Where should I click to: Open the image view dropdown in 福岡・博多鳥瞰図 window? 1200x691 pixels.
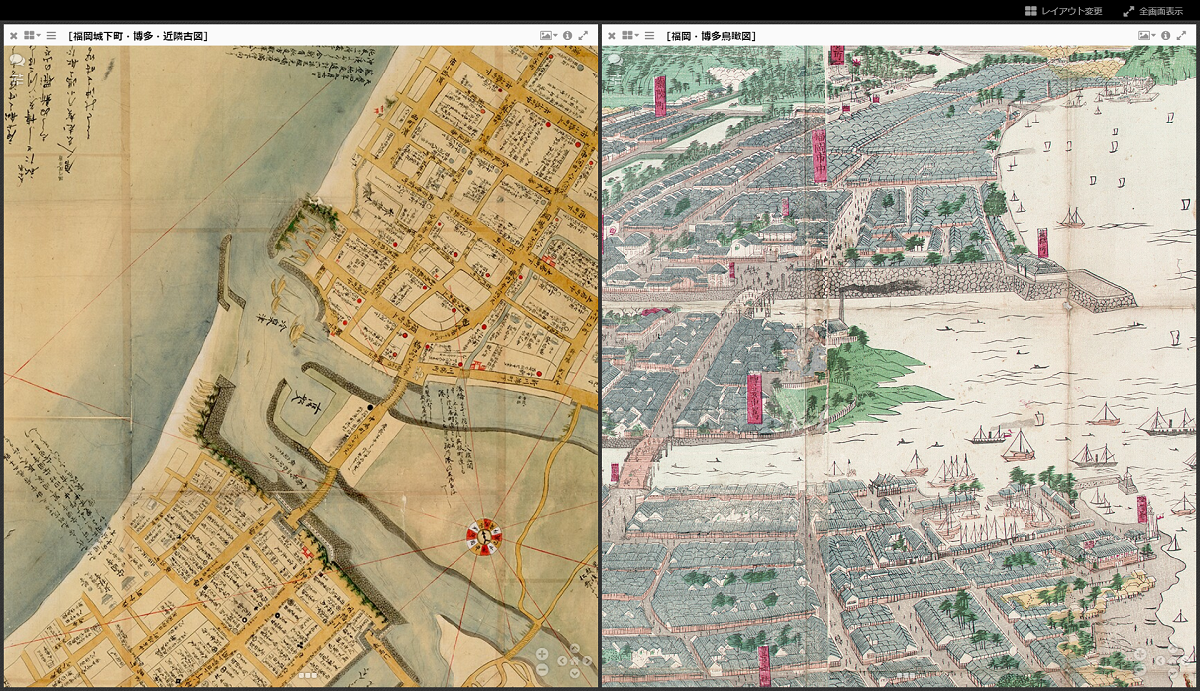pos(1147,36)
